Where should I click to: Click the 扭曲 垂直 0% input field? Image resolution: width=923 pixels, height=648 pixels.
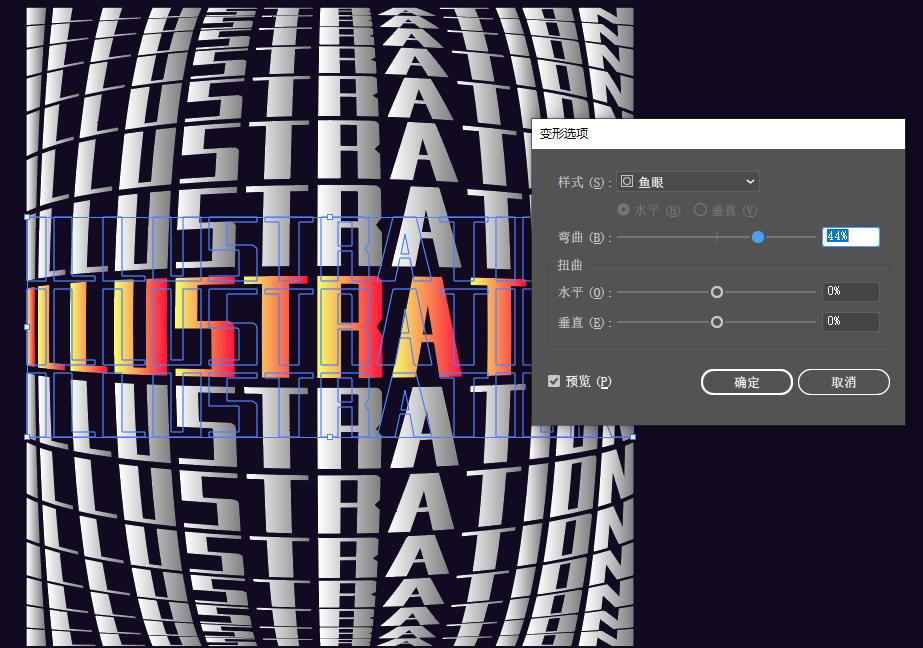[x=851, y=321]
